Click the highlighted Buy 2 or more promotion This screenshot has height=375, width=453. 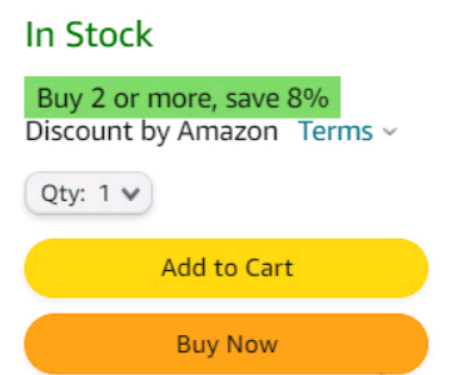[x=182, y=97]
